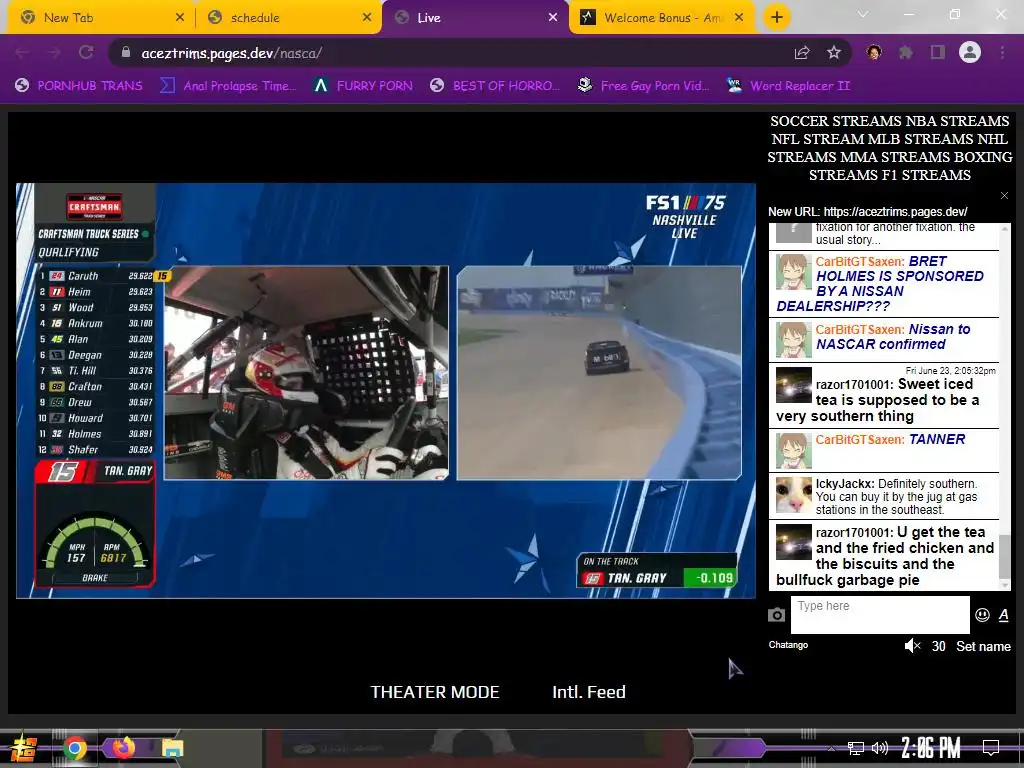Open the round avatar extension icon
Image resolution: width=1024 pixels, height=768 pixels.
[x=874, y=53]
